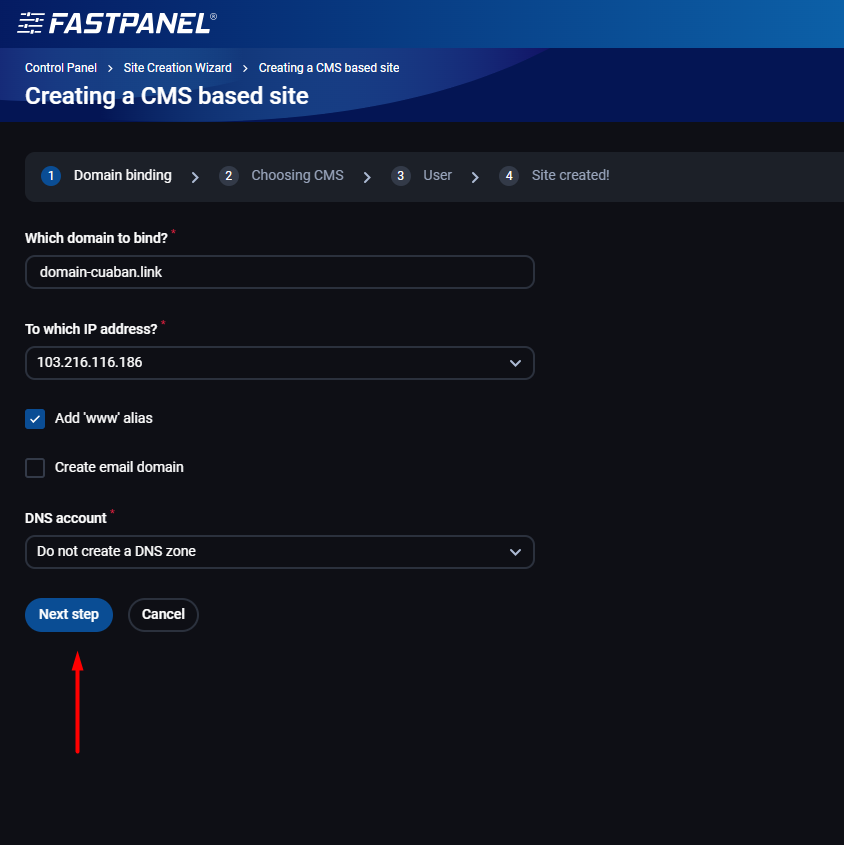Click chevron arrow after User step
The width and height of the screenshot is (844, 845).
(x=475, y=177)
